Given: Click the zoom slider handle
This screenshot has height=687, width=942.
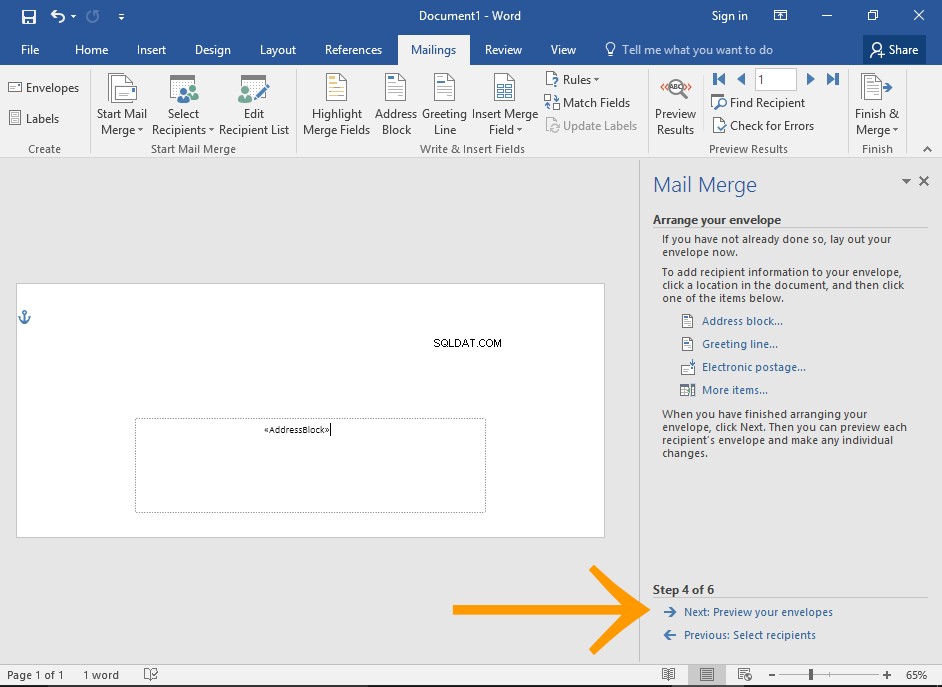Looking at the screenshot, I should pos(810,675).
